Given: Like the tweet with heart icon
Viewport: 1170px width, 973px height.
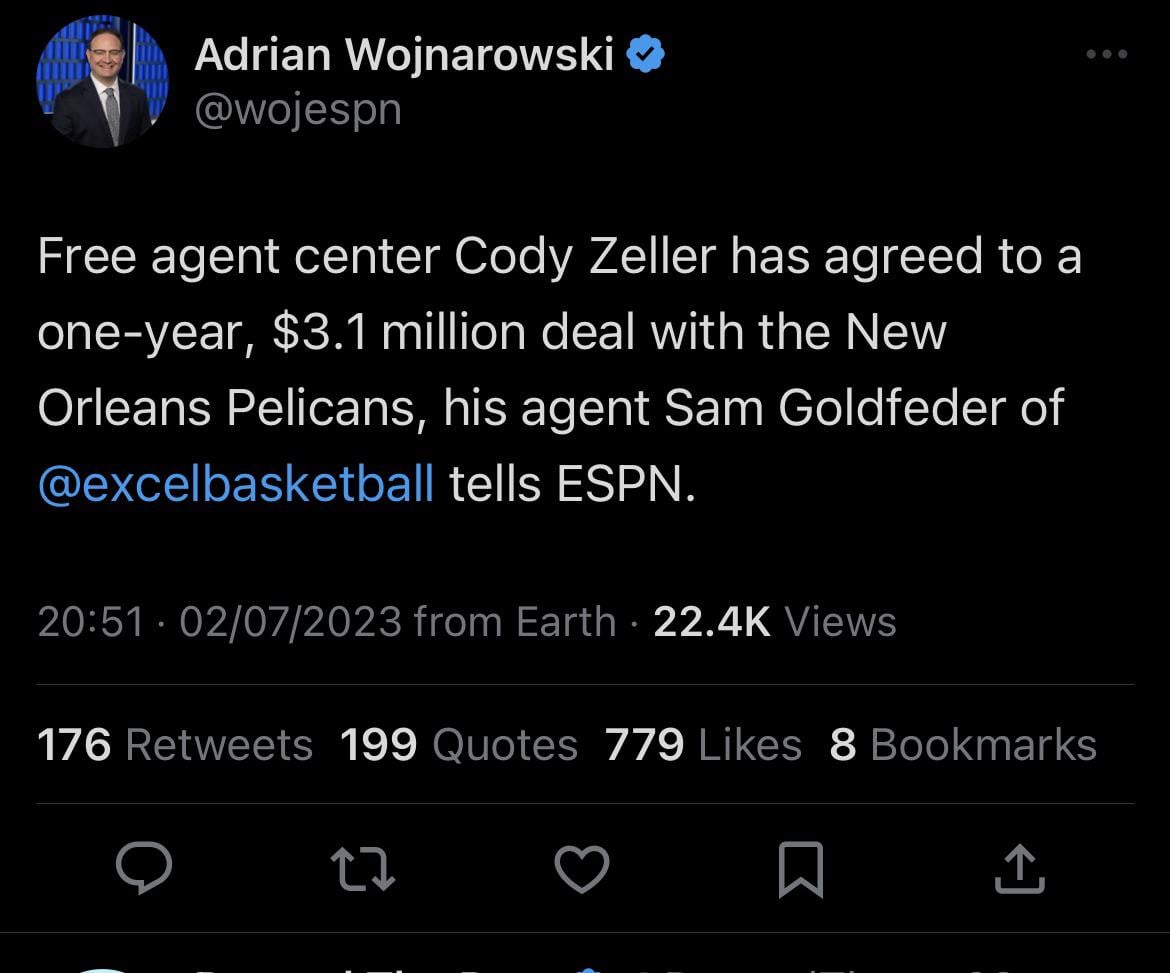Looking at the screenshot, I should point(582,867).
